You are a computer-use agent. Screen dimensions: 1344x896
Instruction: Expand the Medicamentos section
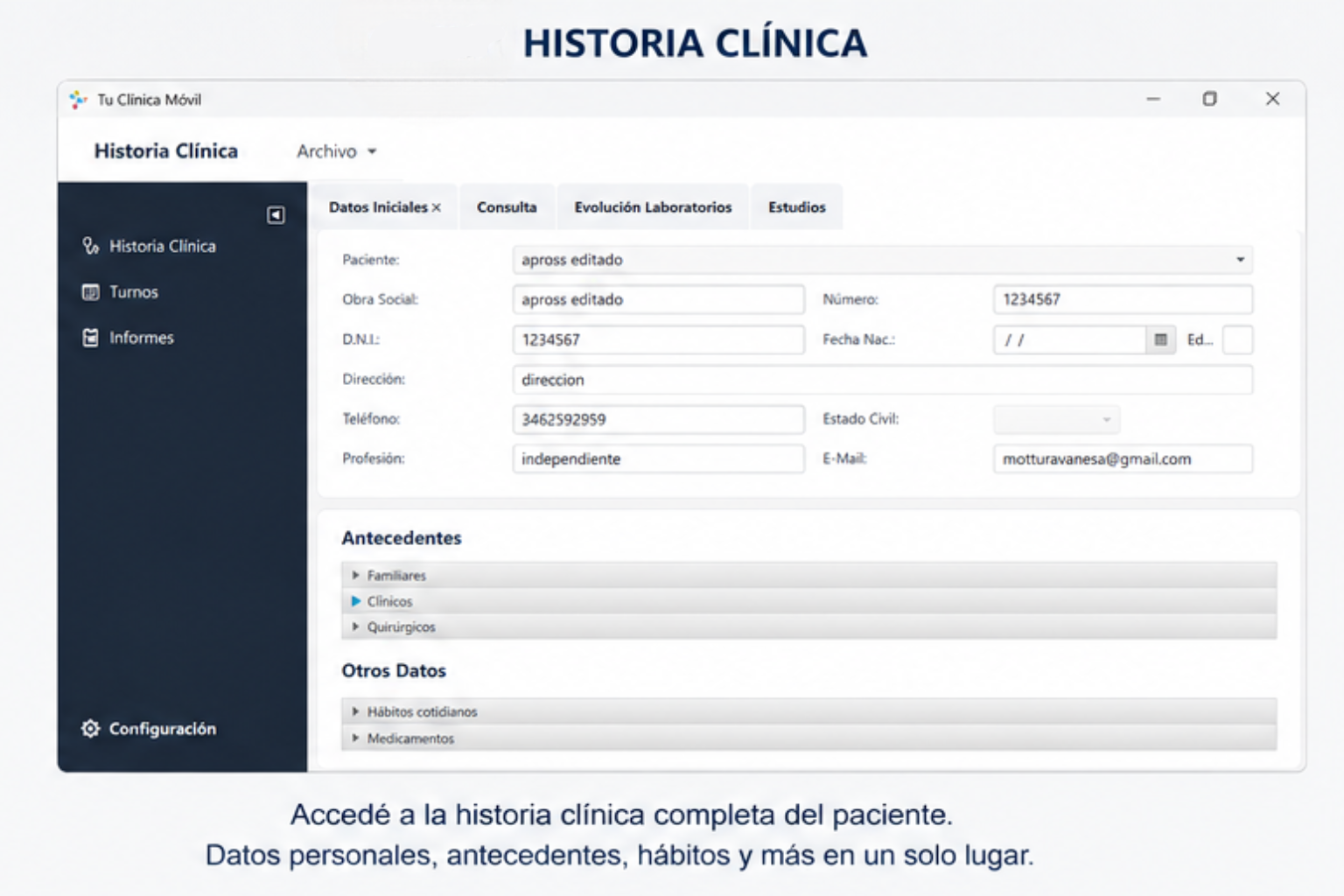coord(808,738)
